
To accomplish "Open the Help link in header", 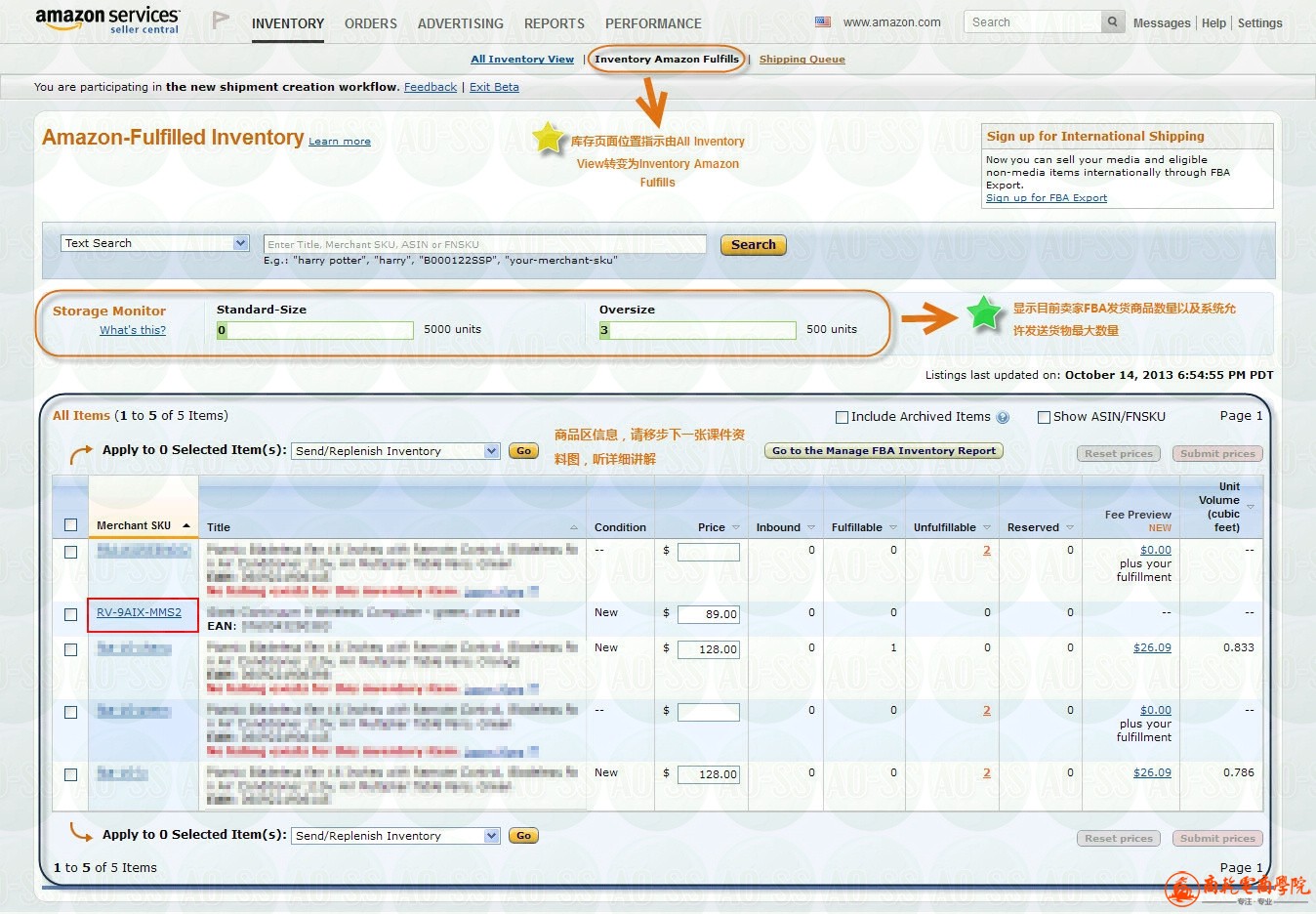I will [x=1213, y=23].
